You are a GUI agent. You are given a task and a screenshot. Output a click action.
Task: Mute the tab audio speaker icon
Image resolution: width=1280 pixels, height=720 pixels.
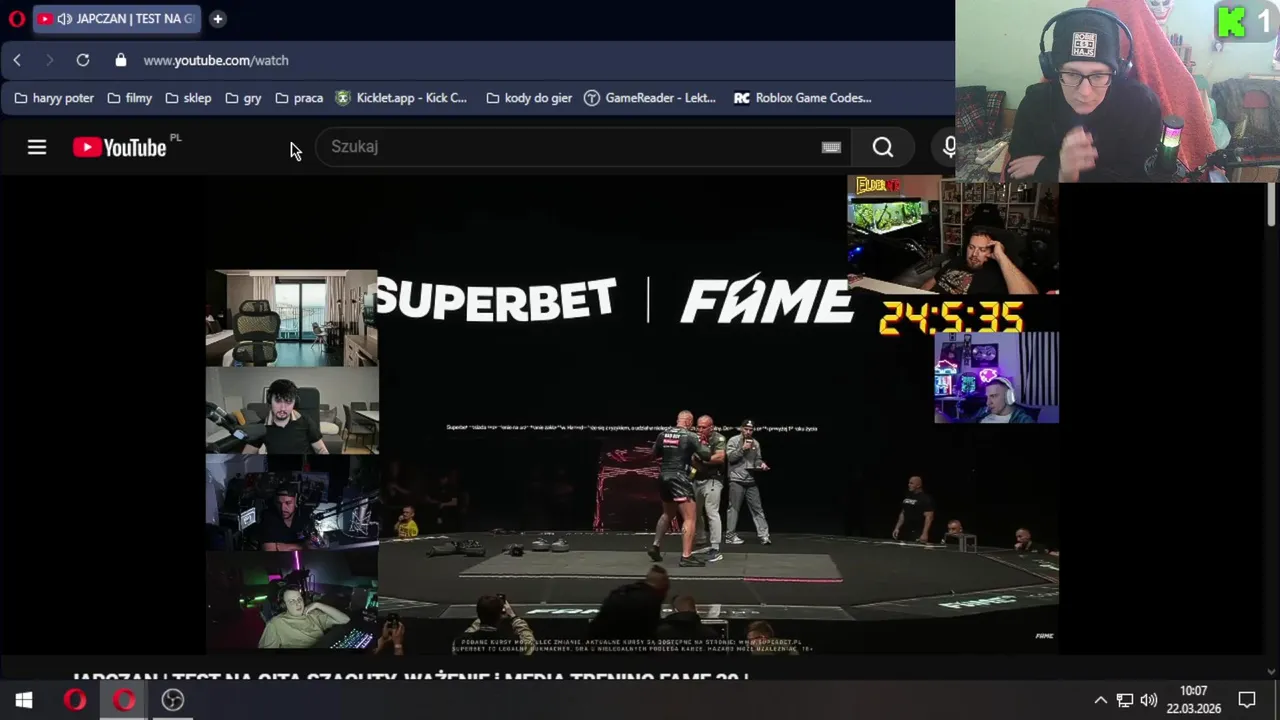[x=65, y=19]
